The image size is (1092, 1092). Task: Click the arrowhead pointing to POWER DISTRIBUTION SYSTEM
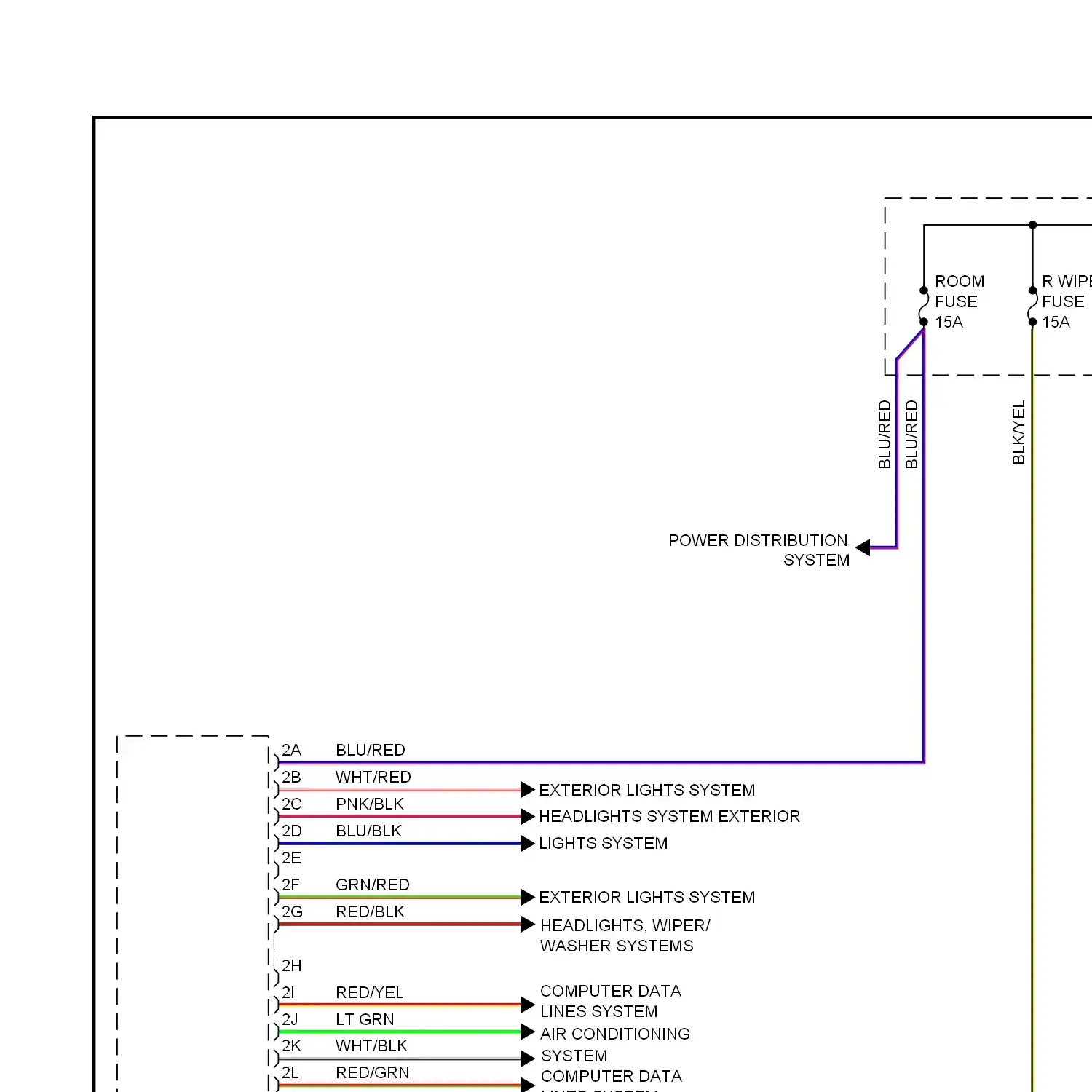pos(863,547)
